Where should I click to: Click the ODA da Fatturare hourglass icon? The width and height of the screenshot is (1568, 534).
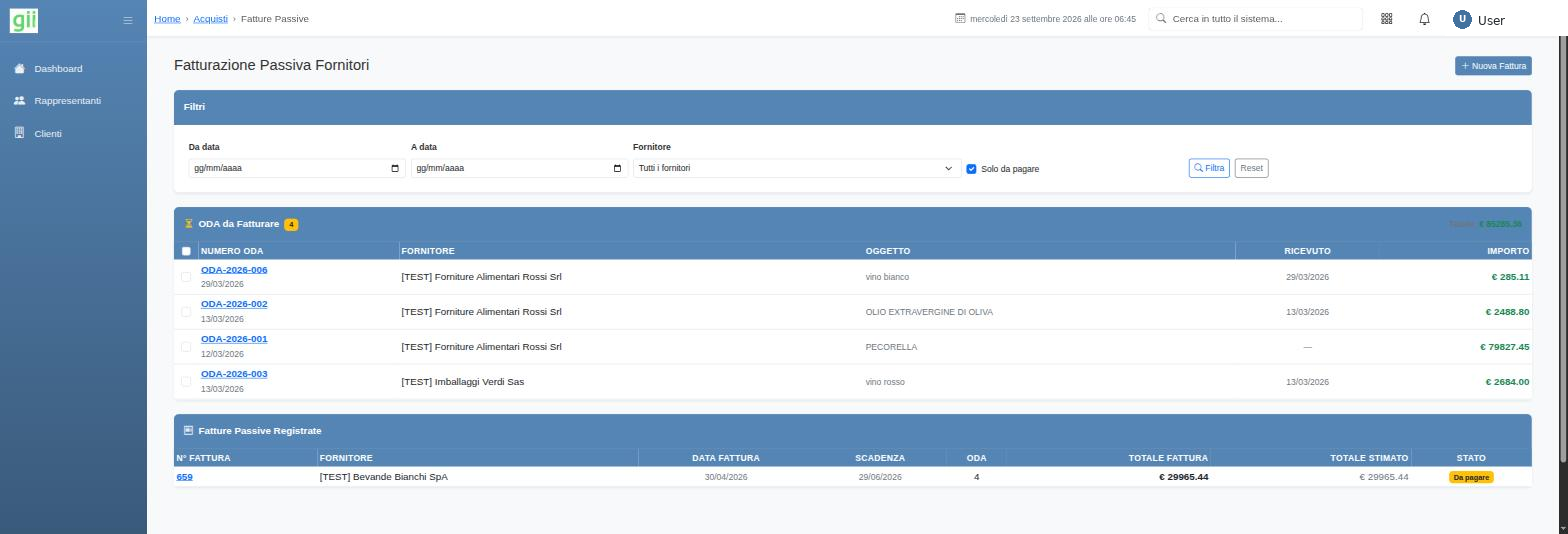[188, 224]
